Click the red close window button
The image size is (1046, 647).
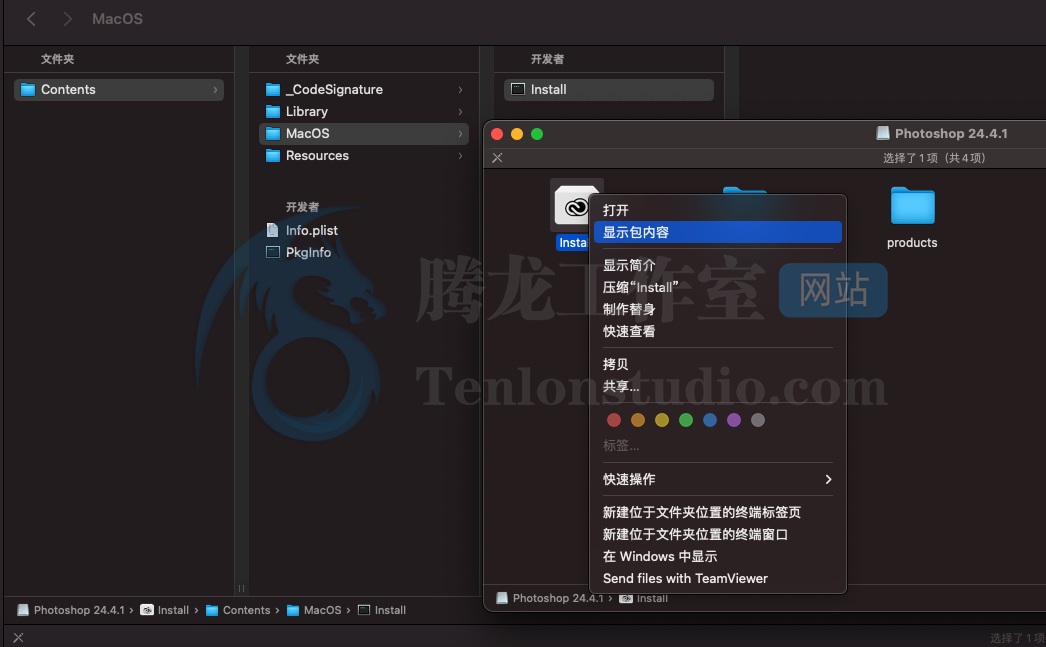coord(497,134)
